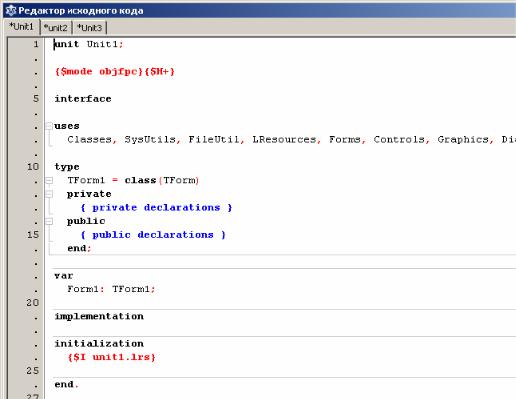Click gutter line number 10
The width and height of the screenshot is (516, 399).
(x=33, y=167)
